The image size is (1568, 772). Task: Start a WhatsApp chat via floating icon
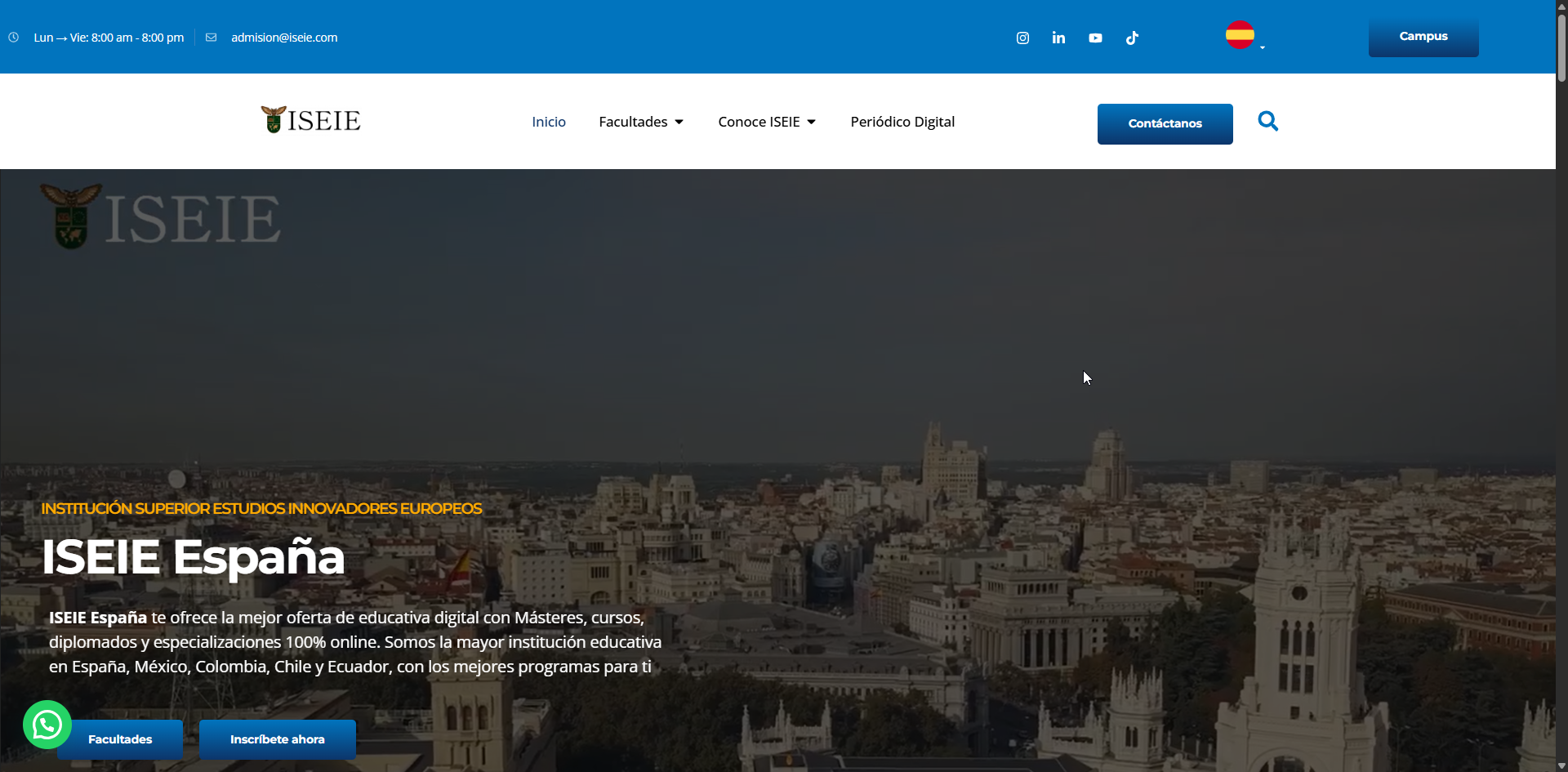[x=47, y=724]
